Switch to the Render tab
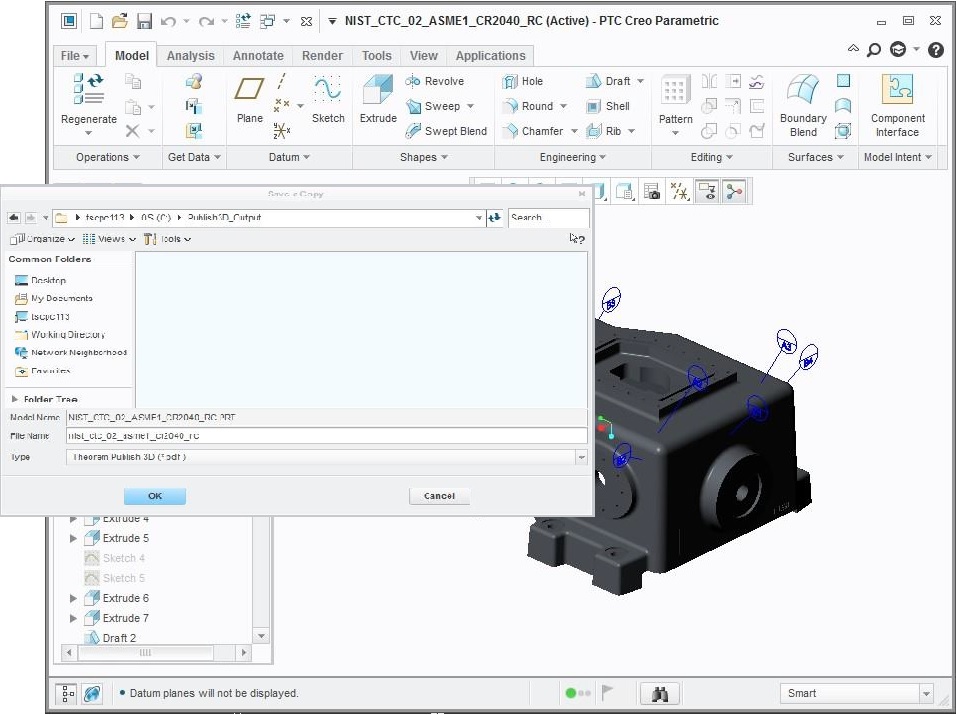The image size is (956, 715). [322, 55]
